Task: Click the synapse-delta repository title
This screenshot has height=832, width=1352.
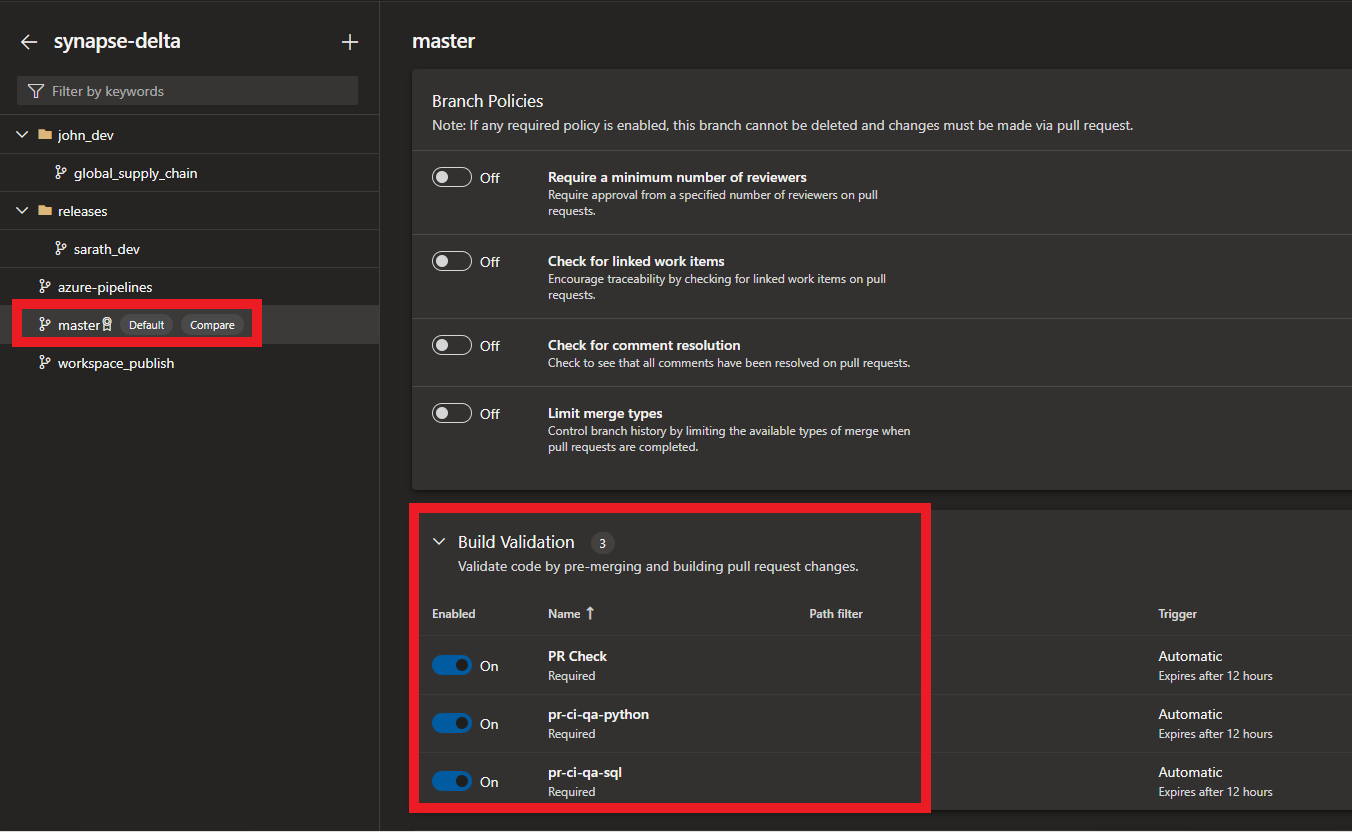Action: click(117, 41)
